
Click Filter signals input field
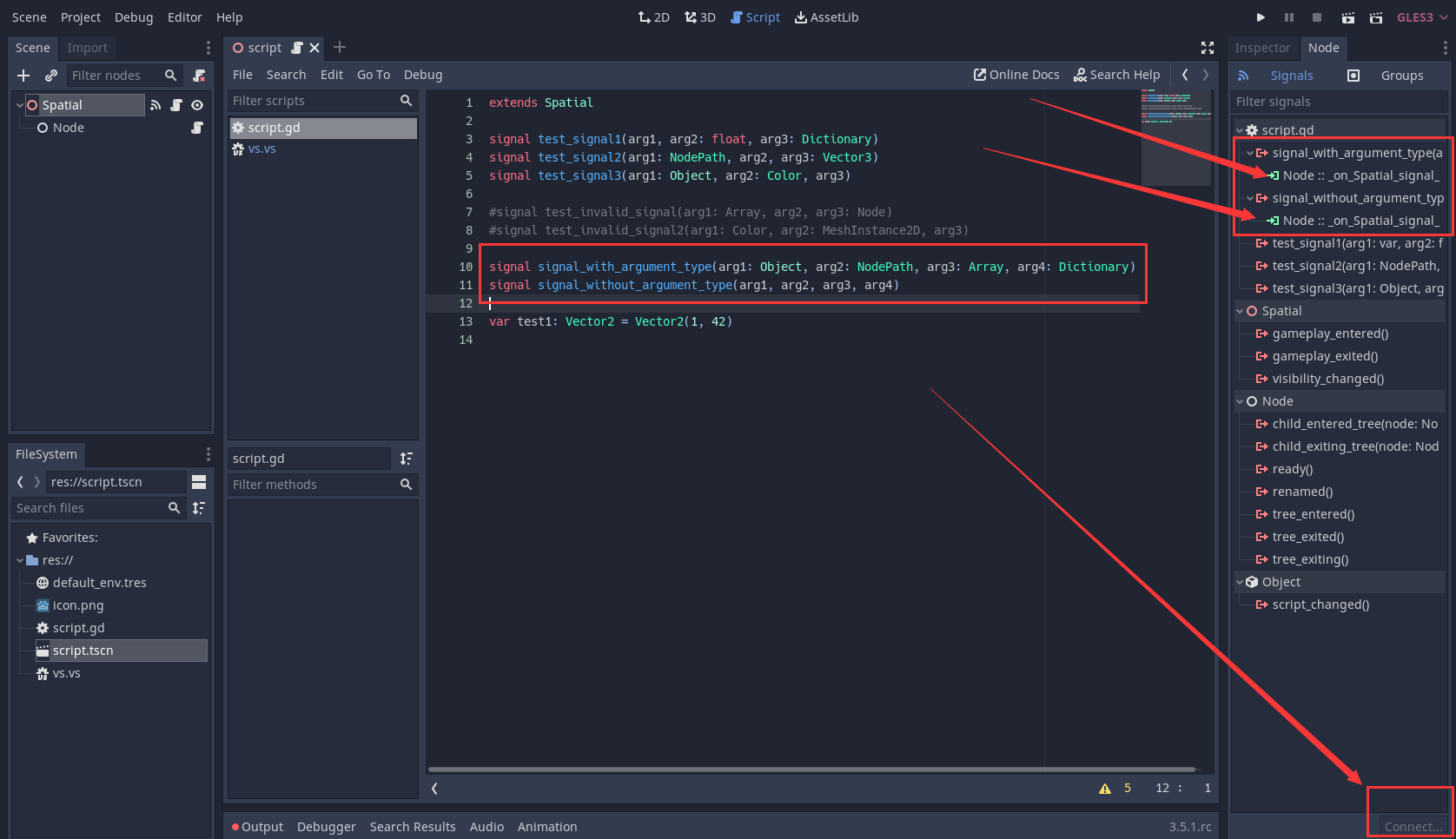[1339, 102]
